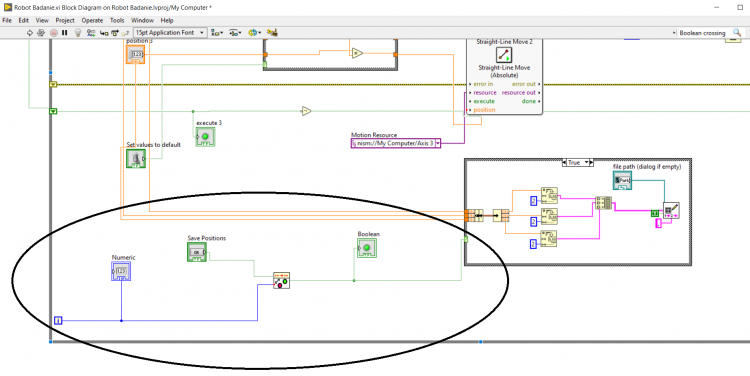Click the Straight-Line Move 2 node icon
This screenshot has height=376, width=750.
(504, 55)
